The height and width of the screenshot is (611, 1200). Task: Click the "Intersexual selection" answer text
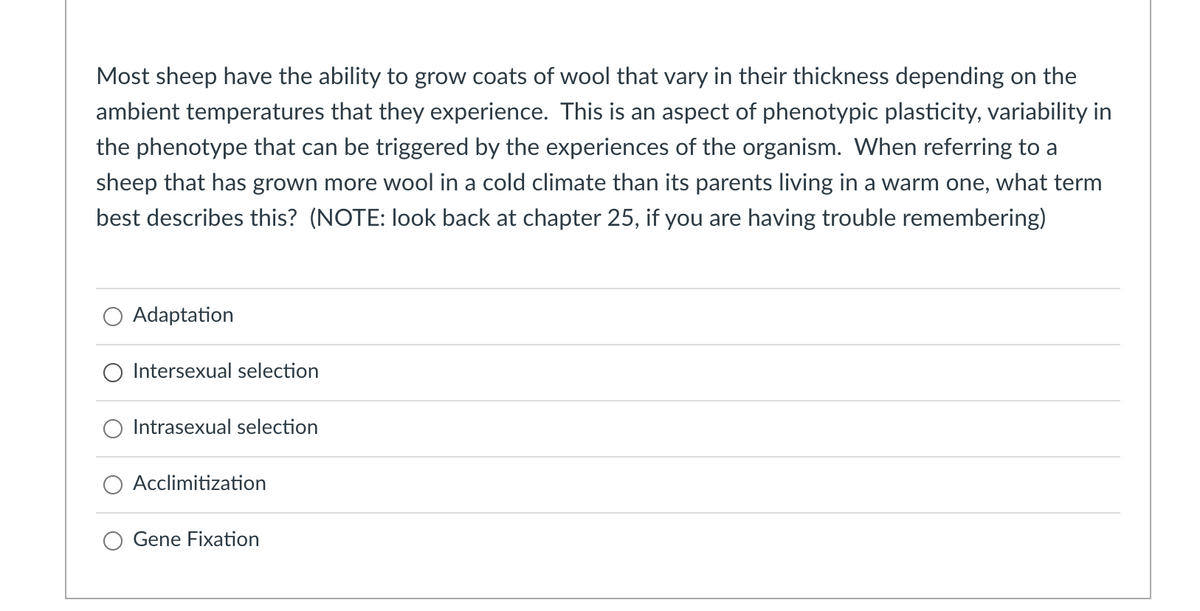point(226,371)
